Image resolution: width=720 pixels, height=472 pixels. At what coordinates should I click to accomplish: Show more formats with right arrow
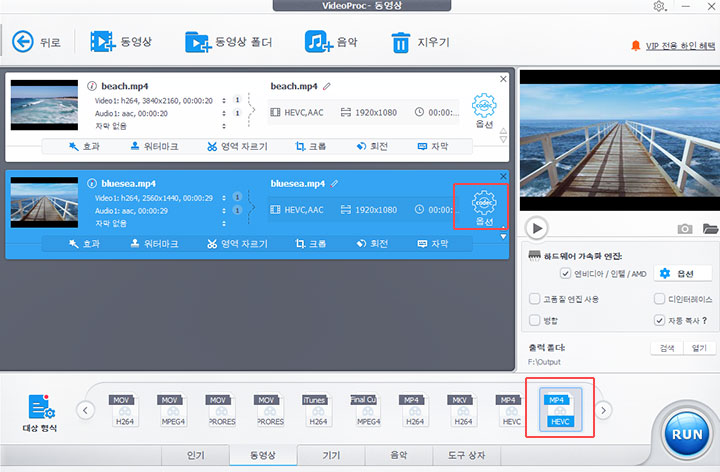tap(603, 410)
